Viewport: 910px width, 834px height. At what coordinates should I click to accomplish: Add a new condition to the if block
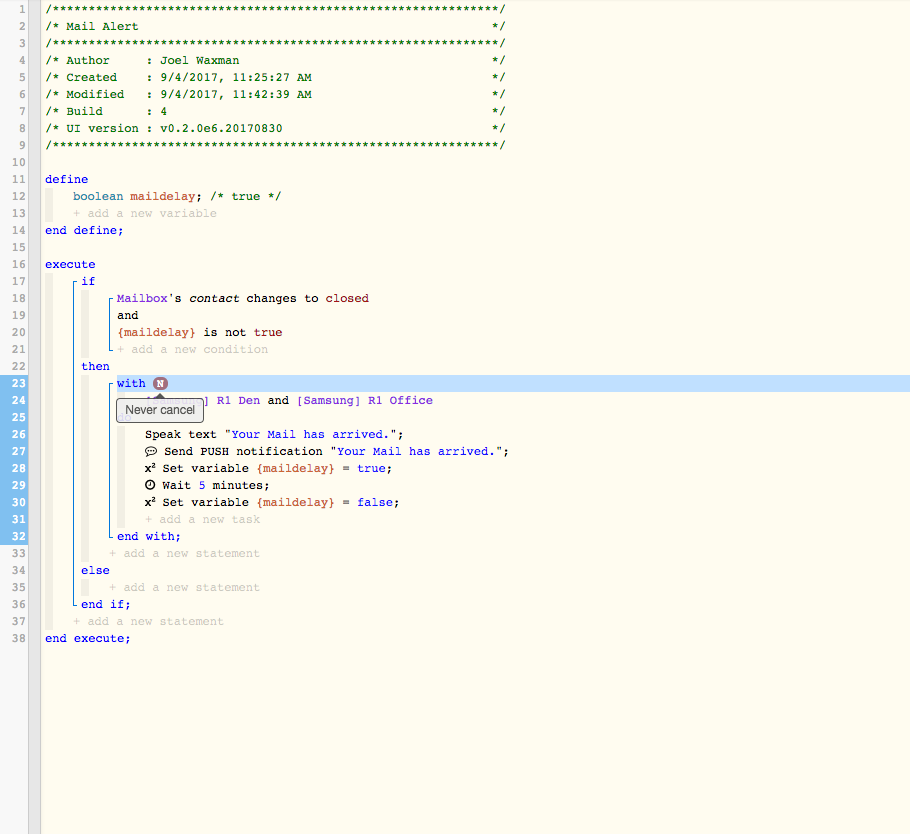(x=193, y=349)
